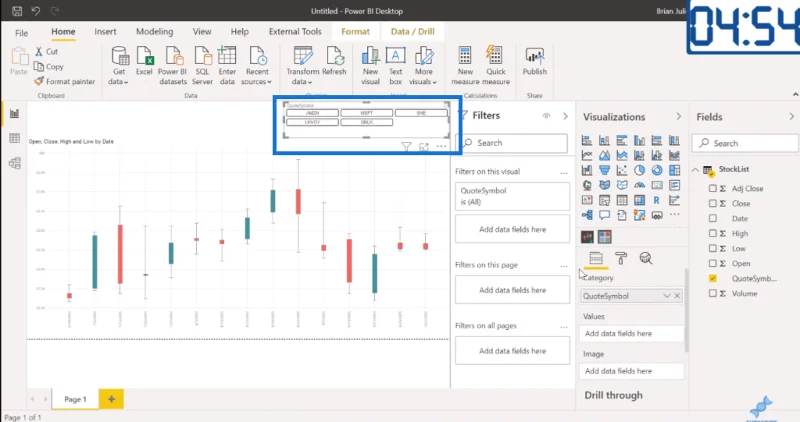Screen dimensions: 800x422
Task: Switch to the Modeling ribbon tab
Action: [x=155, y=32]
